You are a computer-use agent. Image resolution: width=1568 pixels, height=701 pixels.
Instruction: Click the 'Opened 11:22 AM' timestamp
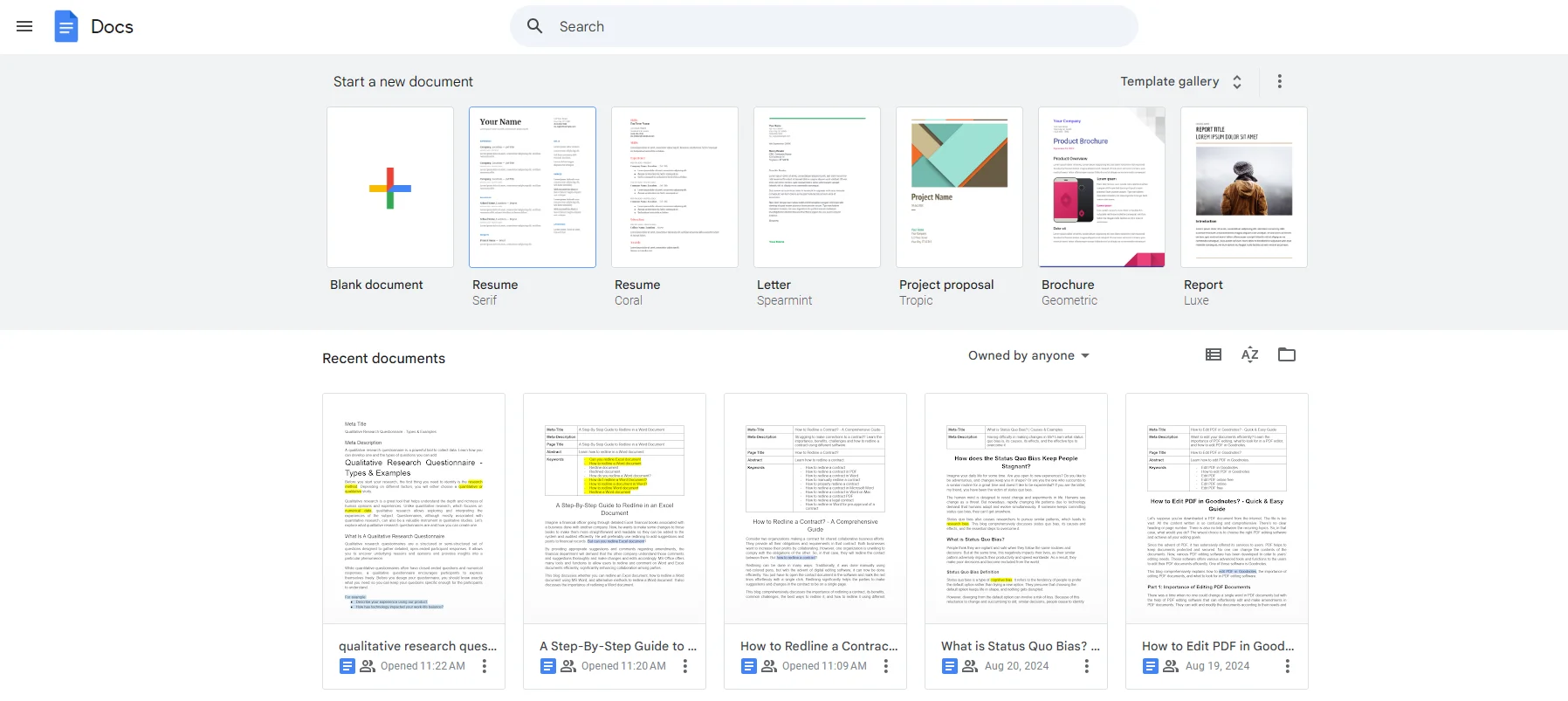click(423, 666)
